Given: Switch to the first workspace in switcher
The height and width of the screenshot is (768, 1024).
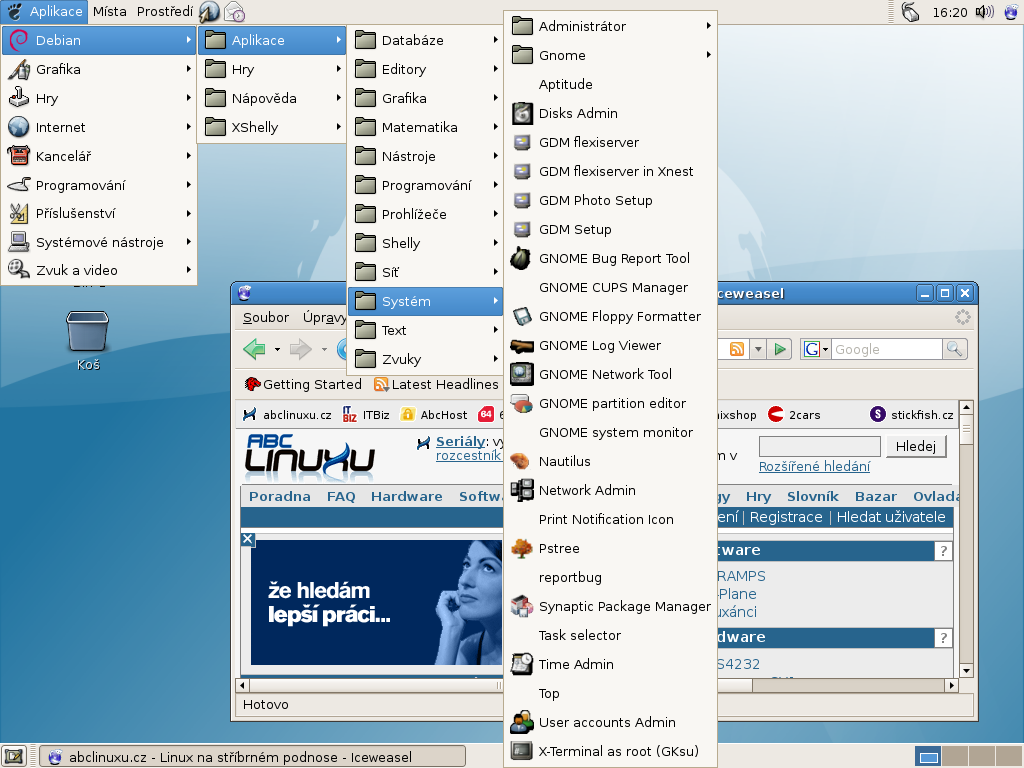Looking at the screenshot, I should tap(928, 757).
